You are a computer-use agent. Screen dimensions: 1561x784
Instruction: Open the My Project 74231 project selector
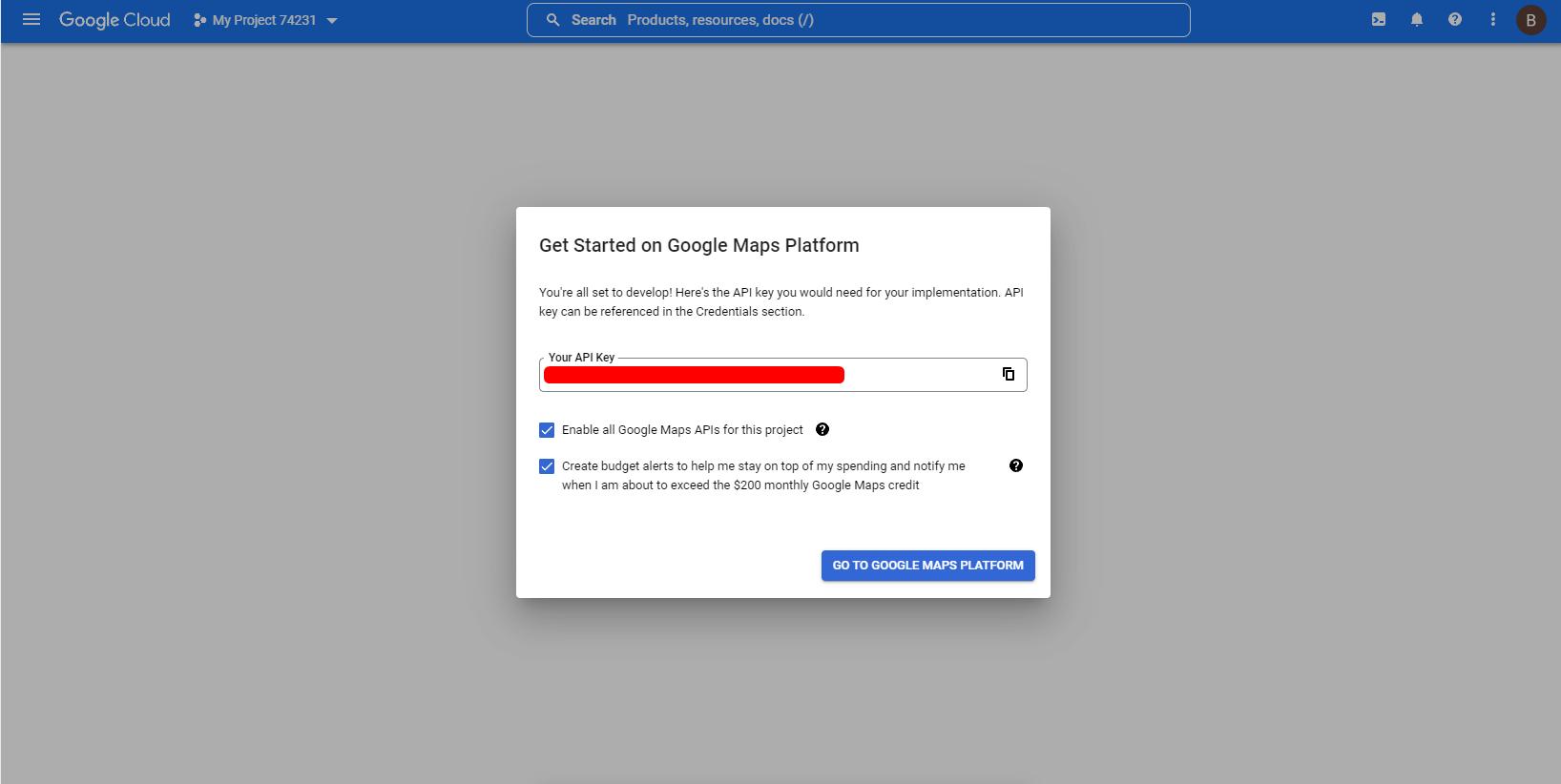click(x=265, y=20)
